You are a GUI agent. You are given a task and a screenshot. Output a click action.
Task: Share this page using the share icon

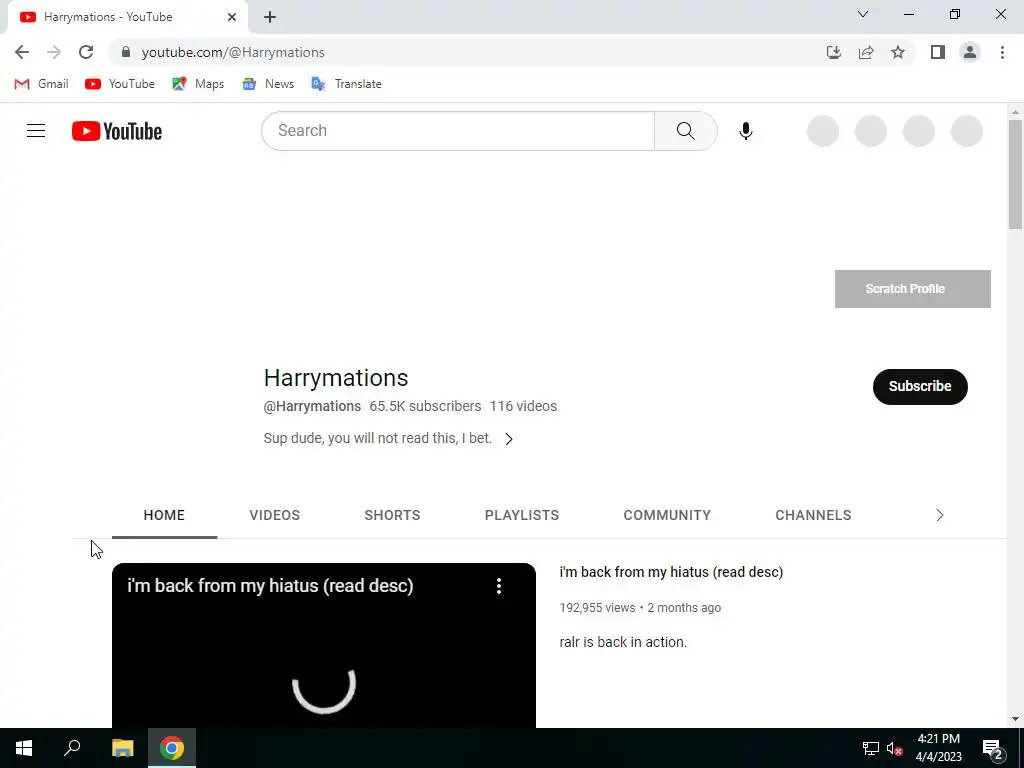(866, 52)
